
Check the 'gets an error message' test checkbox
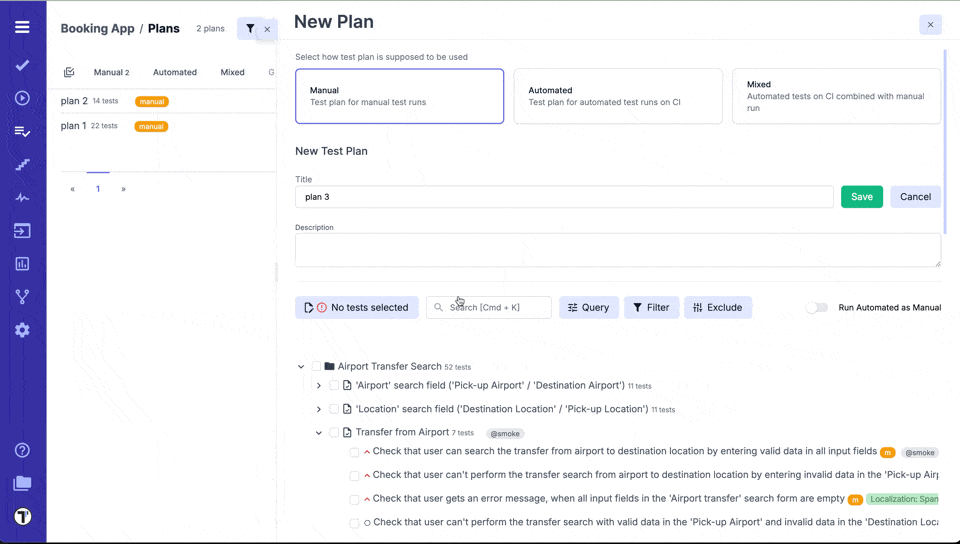pyautogui.click(x=354, y=499)
